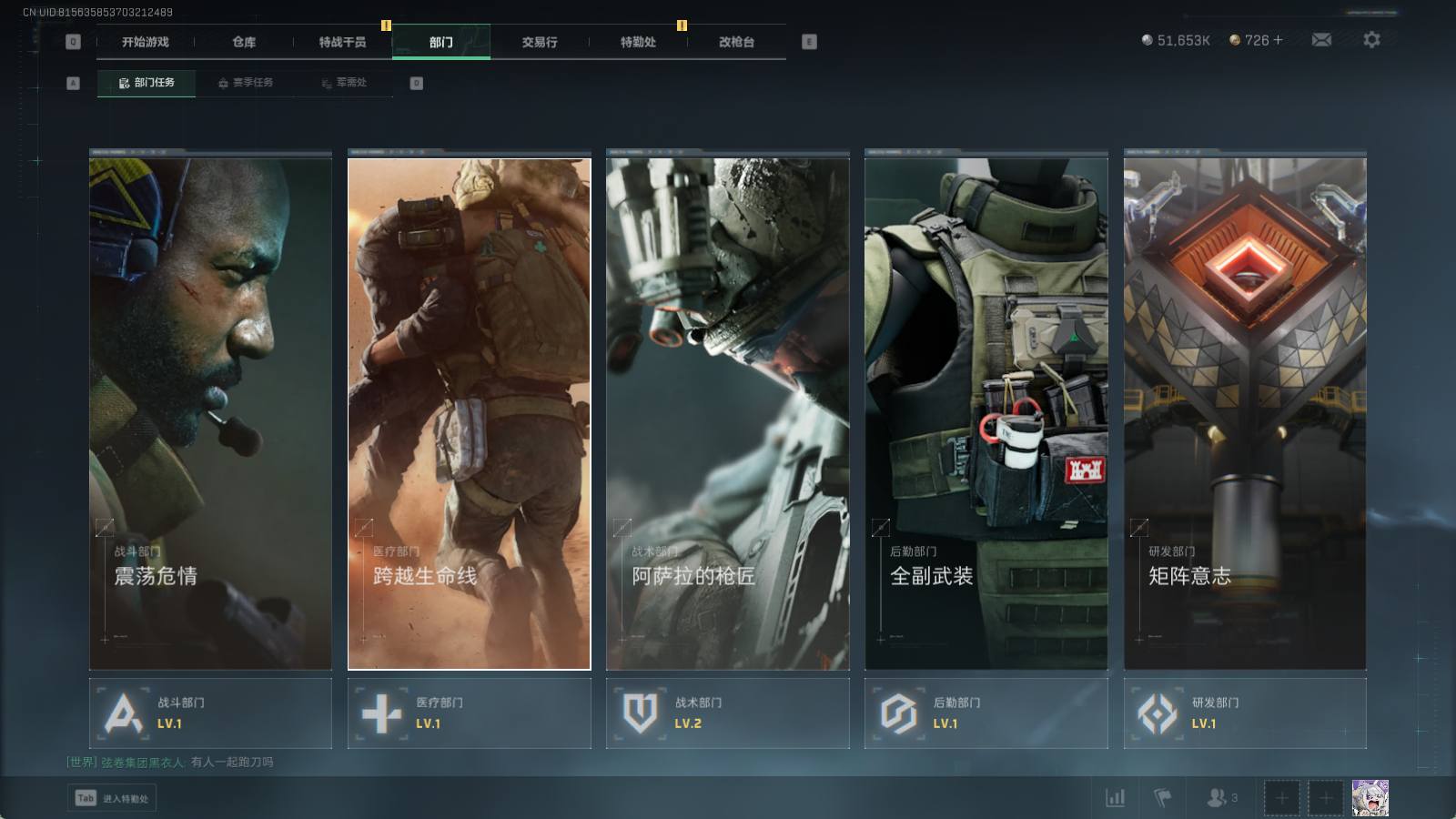The width and height of the screenshot is (1456, 819).
Task: Click the empty squad slot beside the avatar
Action: click(x=1326, y=798)
